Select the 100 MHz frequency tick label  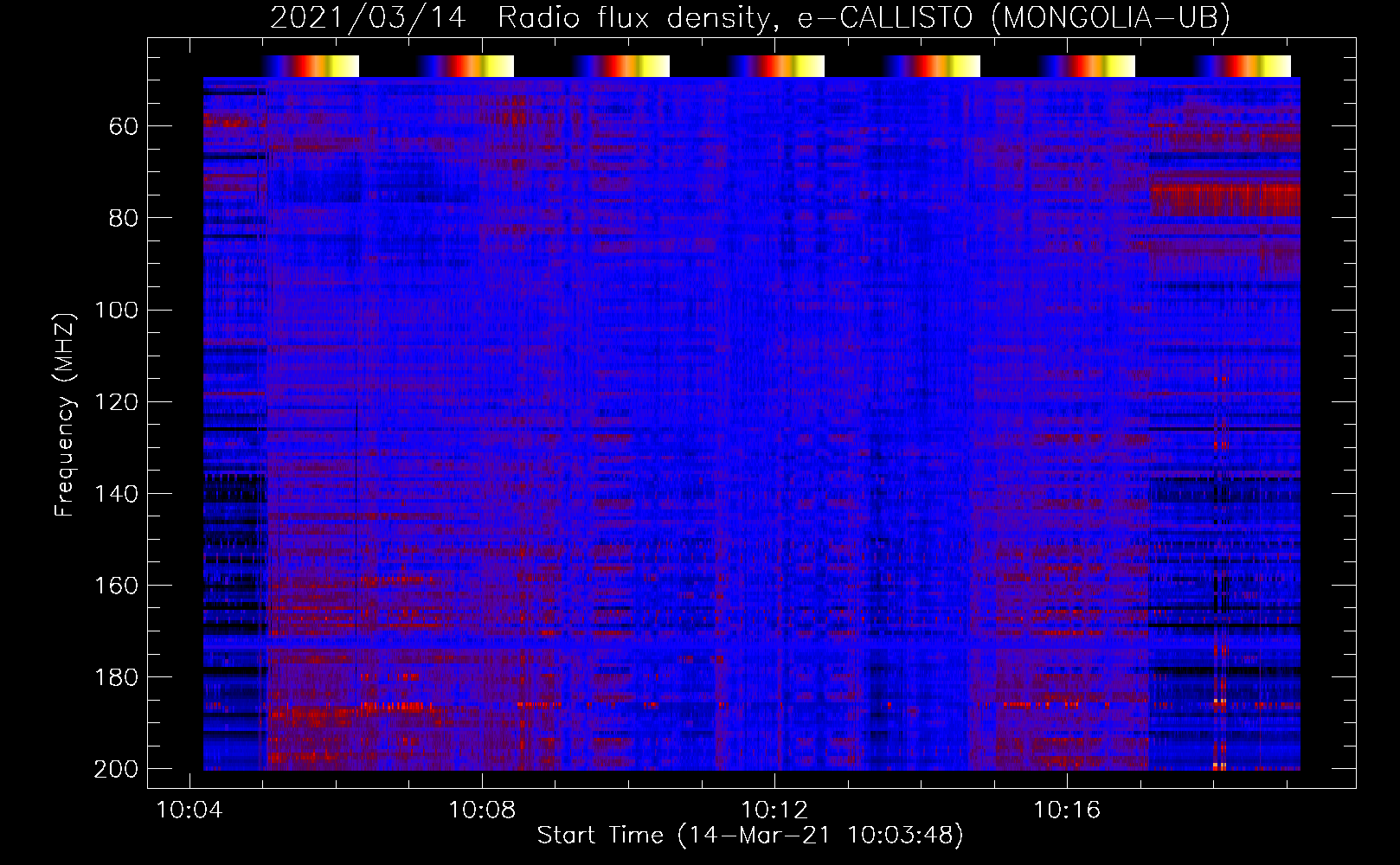tap(116, 310)
